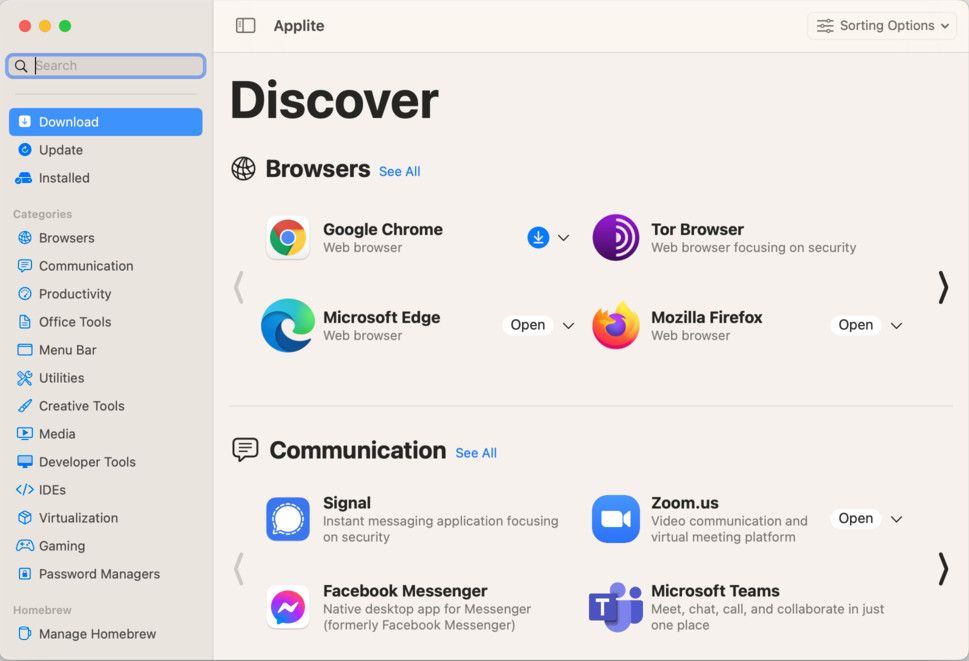Click the Signal app title text

pos(347,503)
